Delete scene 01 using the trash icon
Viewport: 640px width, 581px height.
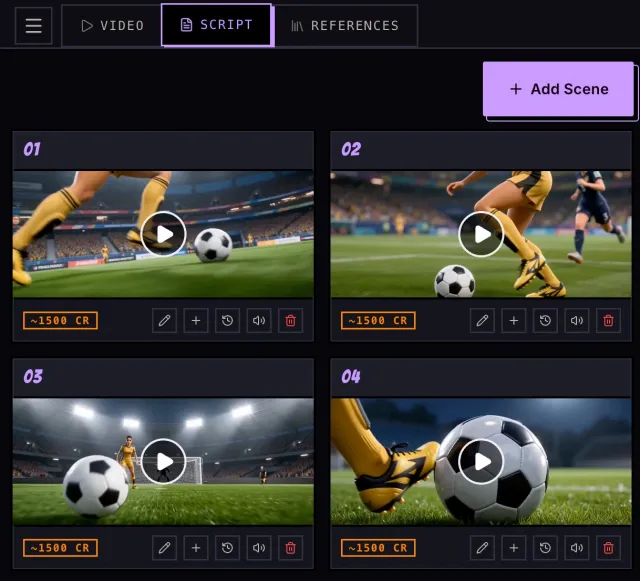(291, 321)
